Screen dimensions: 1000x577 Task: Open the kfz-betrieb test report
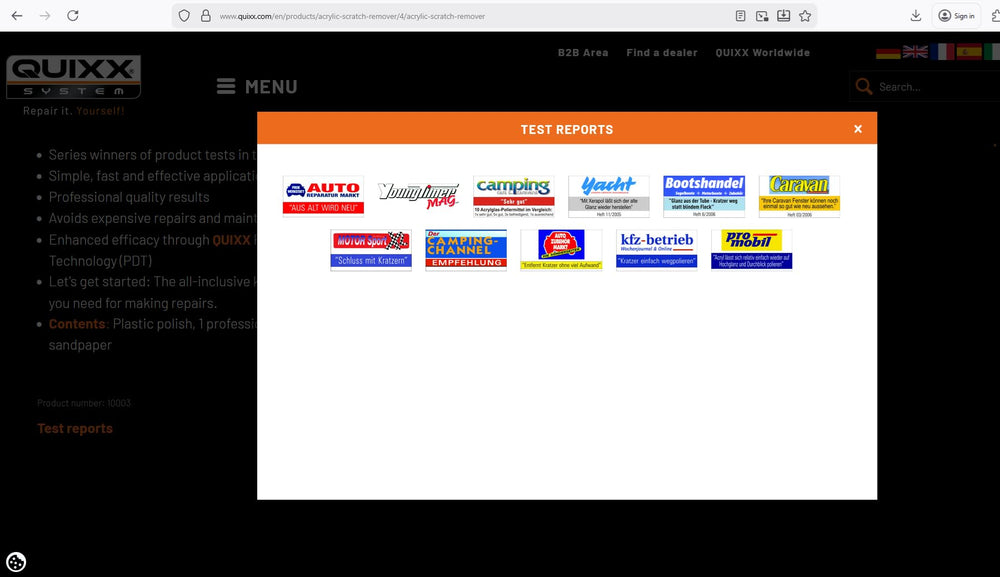click(656, 250)
